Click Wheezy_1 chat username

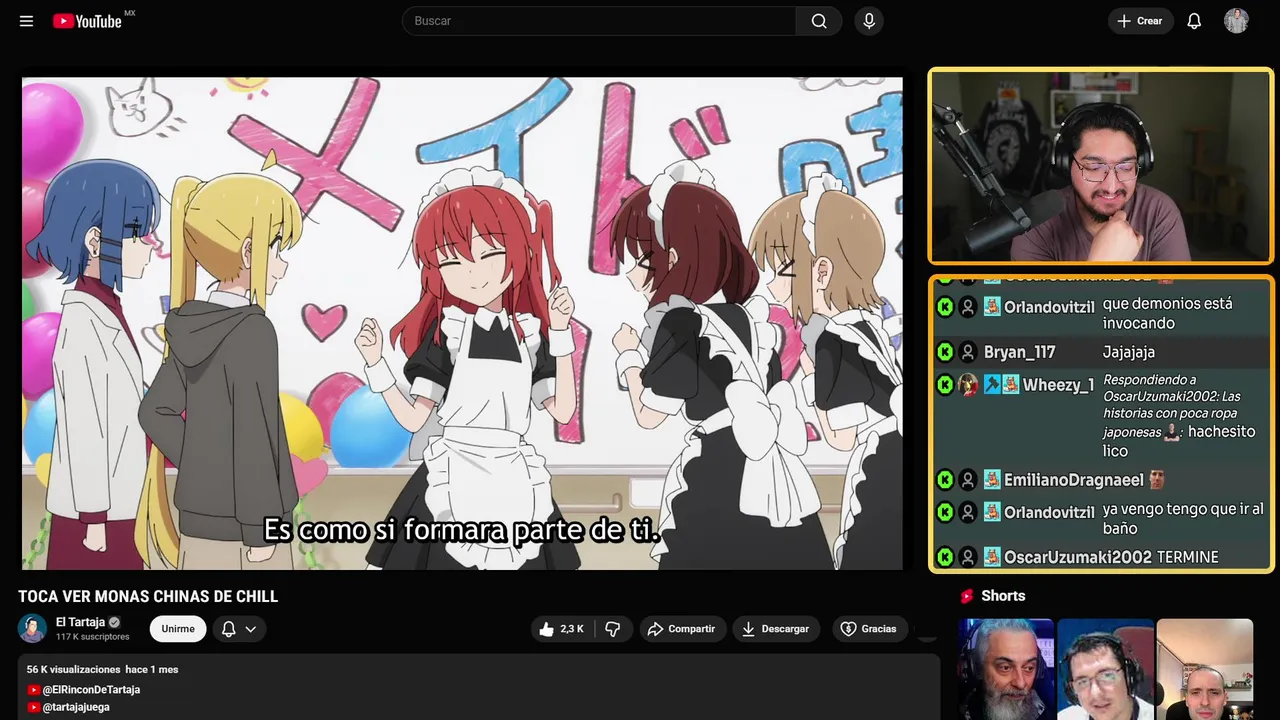click(1058, 384)
